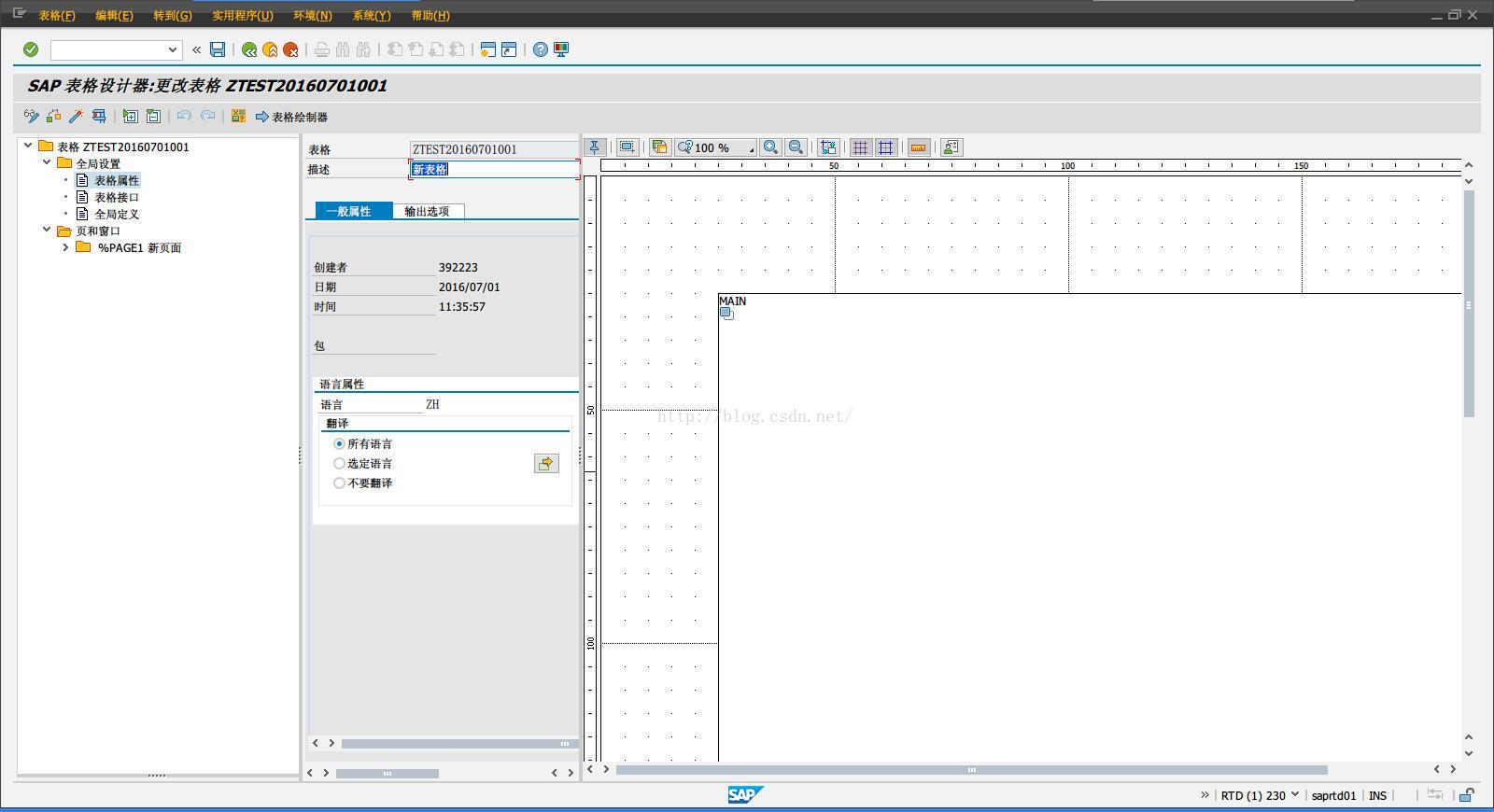This screenshot has height=812, width=1494.
Task: Open the 表格(F) menu
Action: (57, 16)
